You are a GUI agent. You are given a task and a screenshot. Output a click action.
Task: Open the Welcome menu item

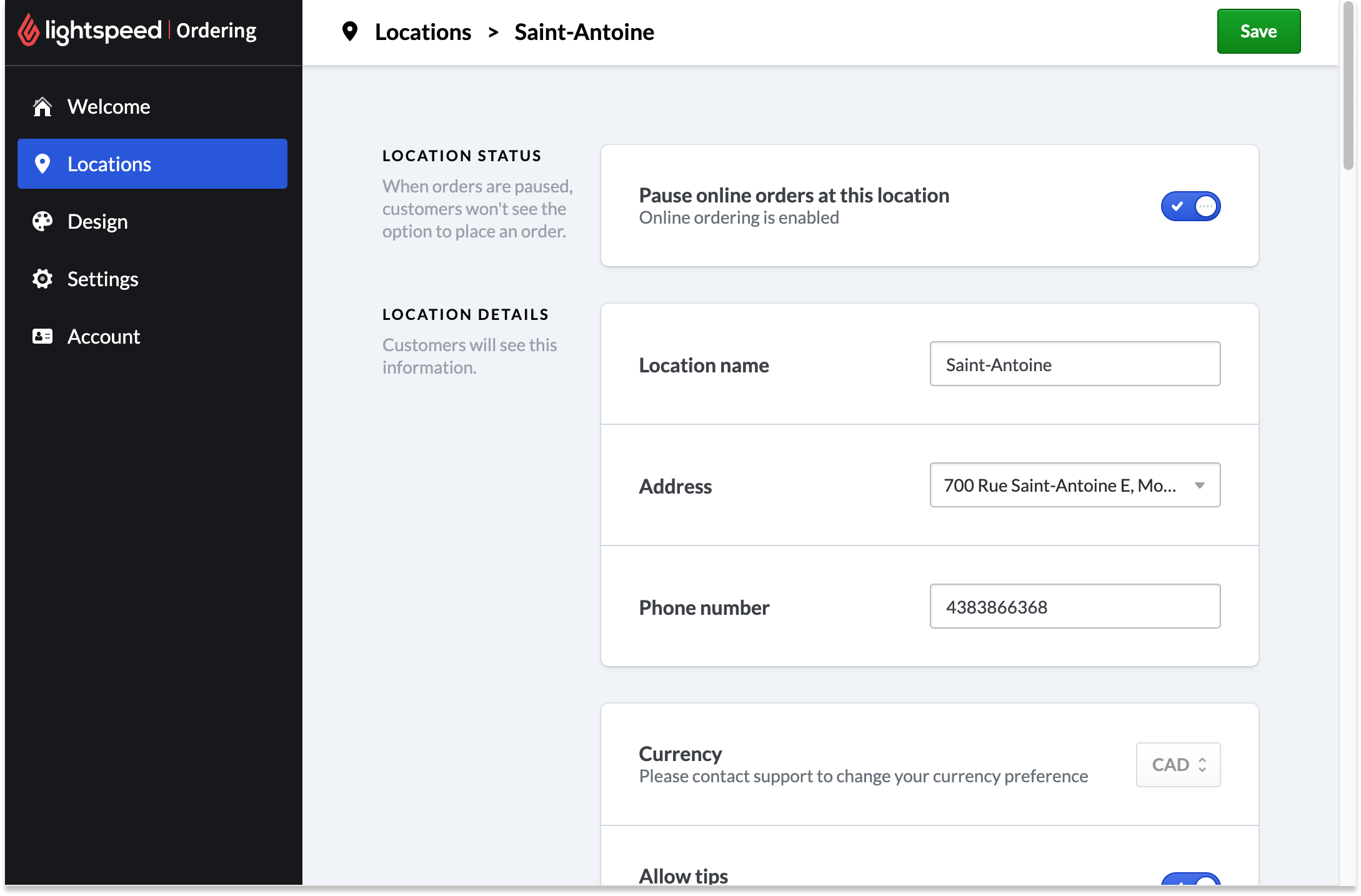point(152,107)
